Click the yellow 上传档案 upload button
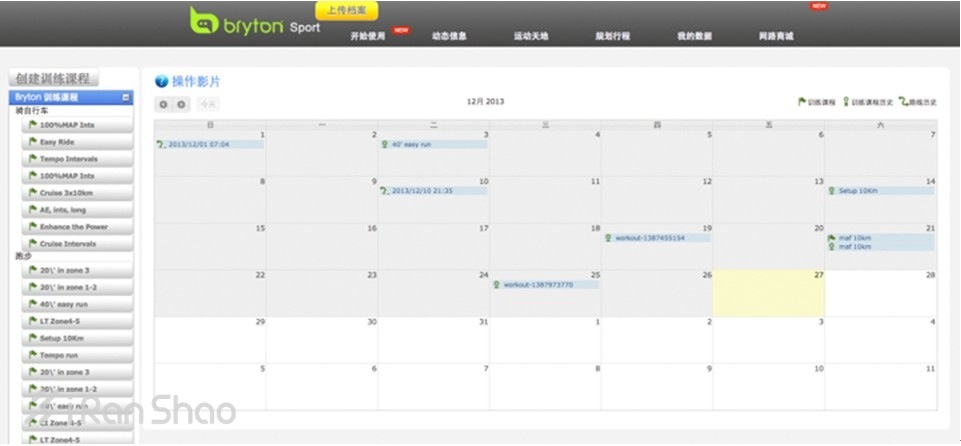This screenshot has width=961, height=446. [347, 10]
